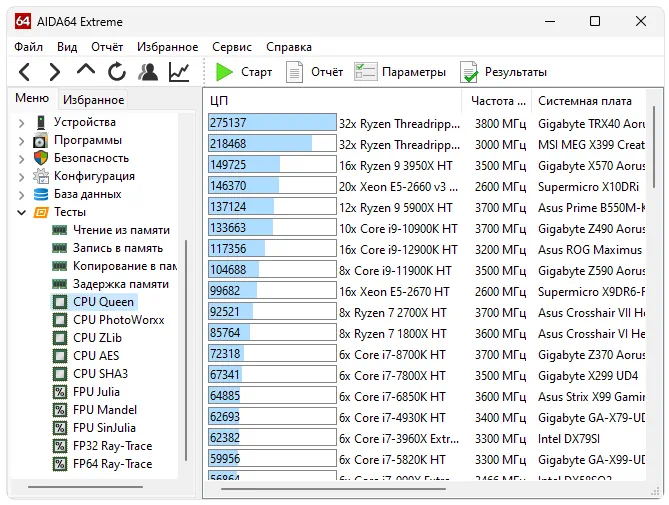Select the Устройства computer icon
The image size is (669, 505).
(41, 122)
